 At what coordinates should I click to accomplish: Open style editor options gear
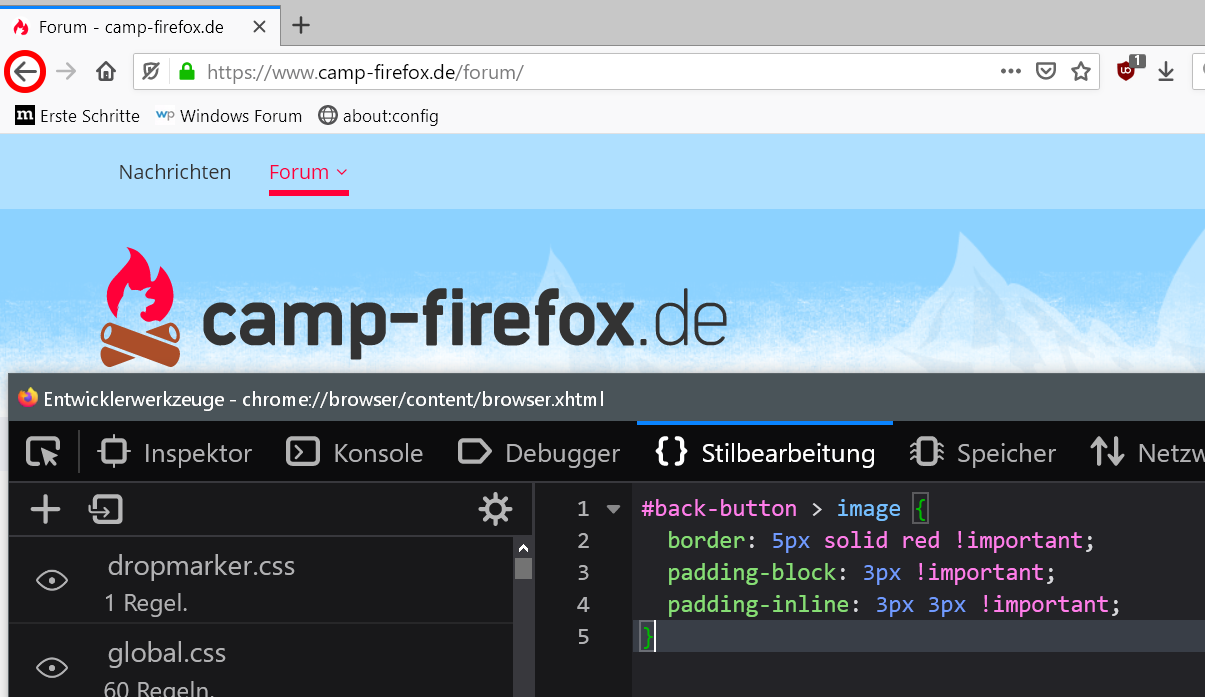[x=495, y=510]
